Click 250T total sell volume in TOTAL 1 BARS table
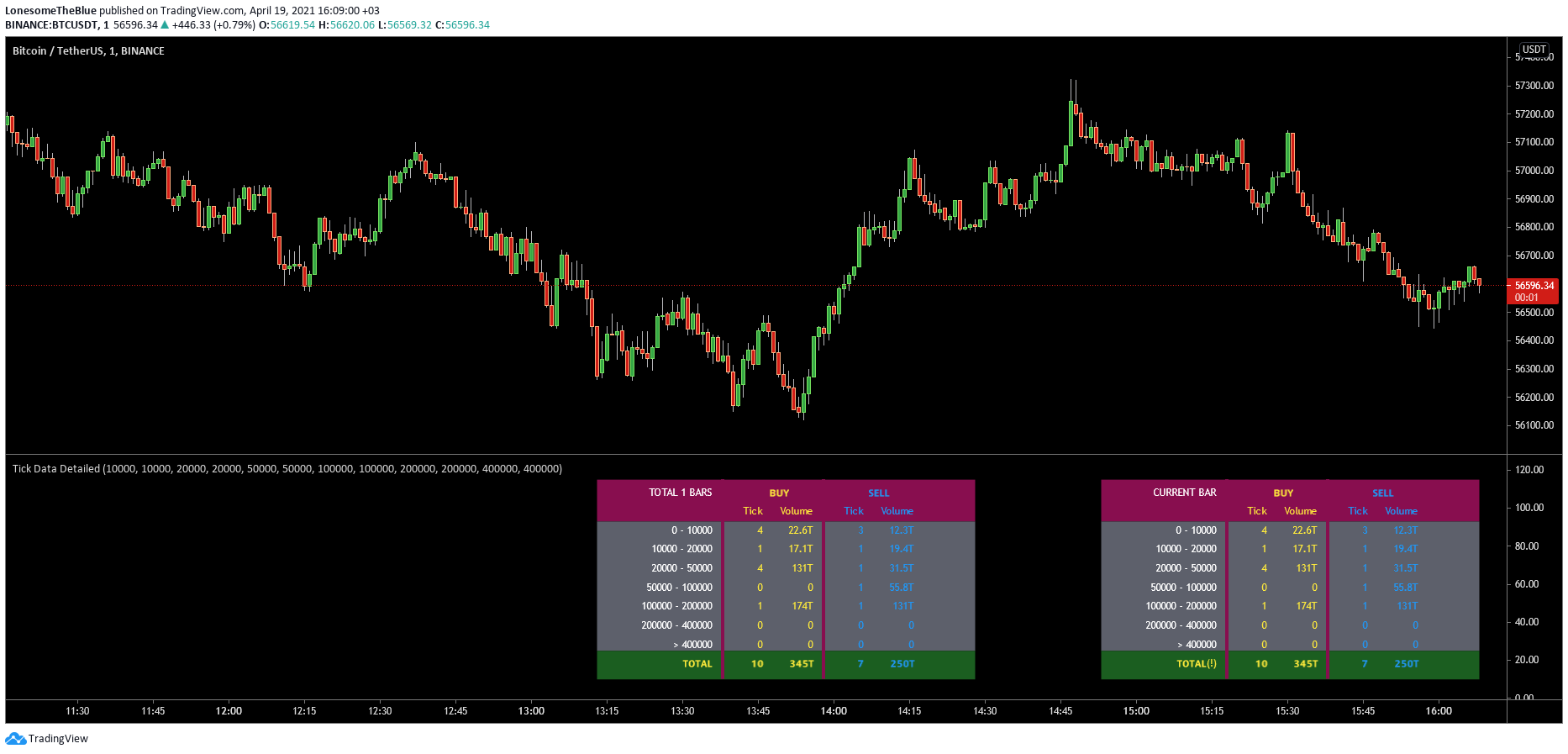Screen dimensions: 1568x754 pos(902,664)
